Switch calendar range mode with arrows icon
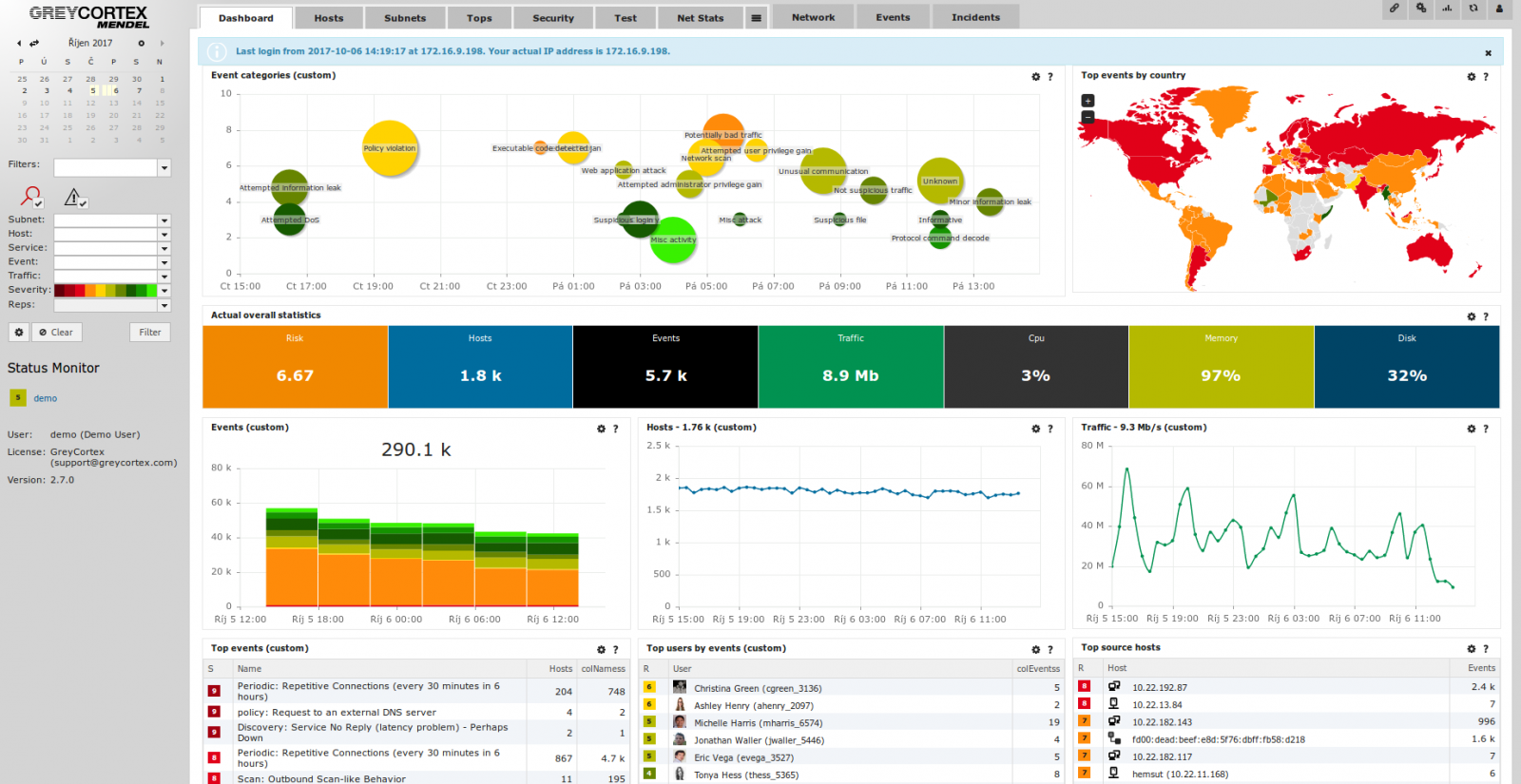 [x=34, y=43]
